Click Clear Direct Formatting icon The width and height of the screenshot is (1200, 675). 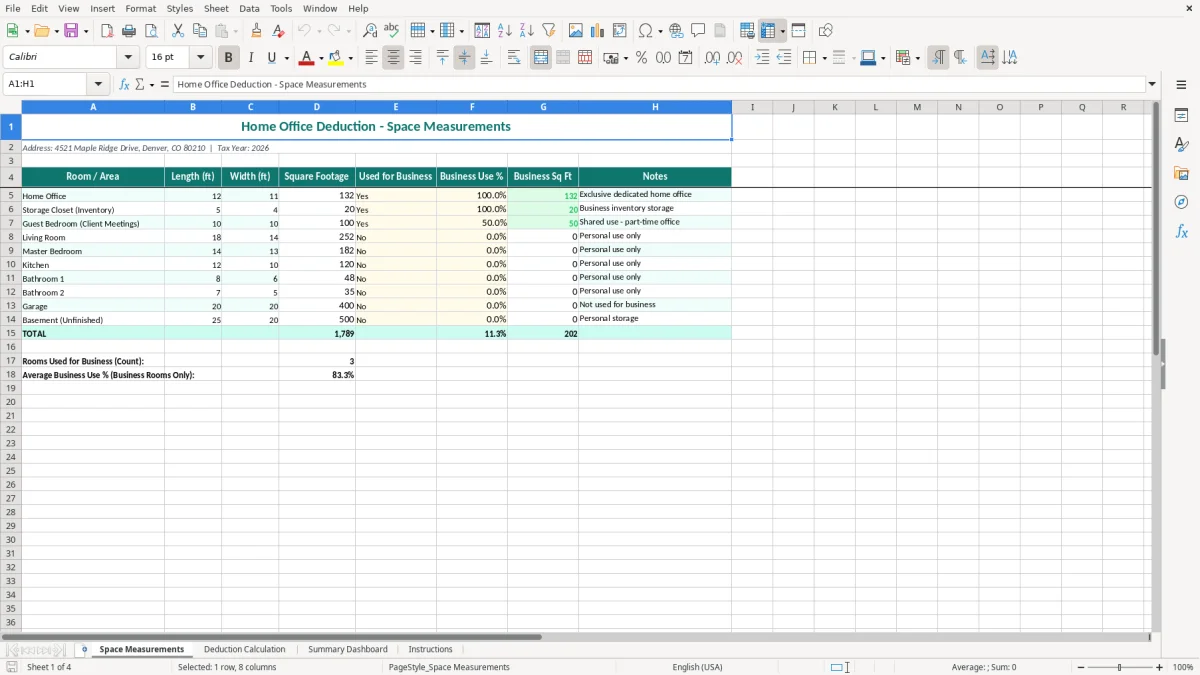[x=279, y=31]
